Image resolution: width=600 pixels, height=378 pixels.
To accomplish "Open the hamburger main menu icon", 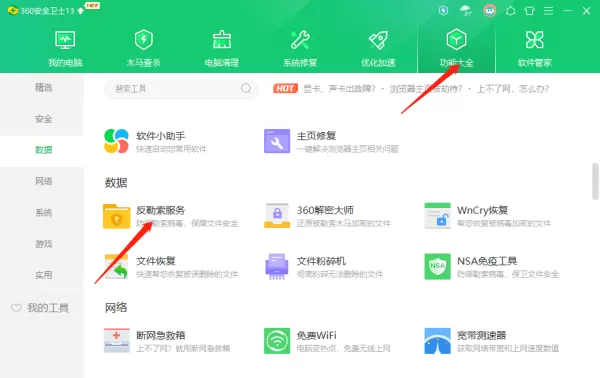I will tap(548, 11).
